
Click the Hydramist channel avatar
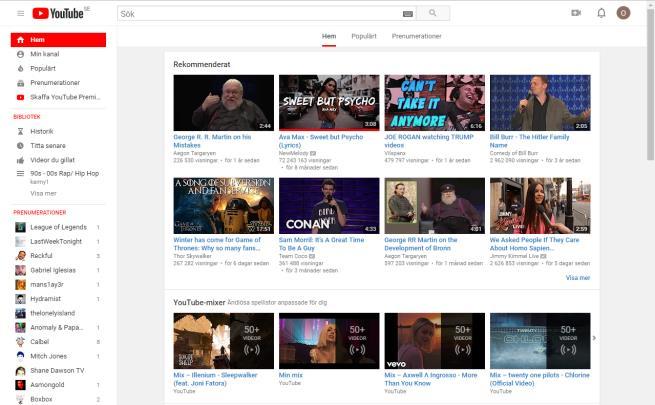click(20, 299)
